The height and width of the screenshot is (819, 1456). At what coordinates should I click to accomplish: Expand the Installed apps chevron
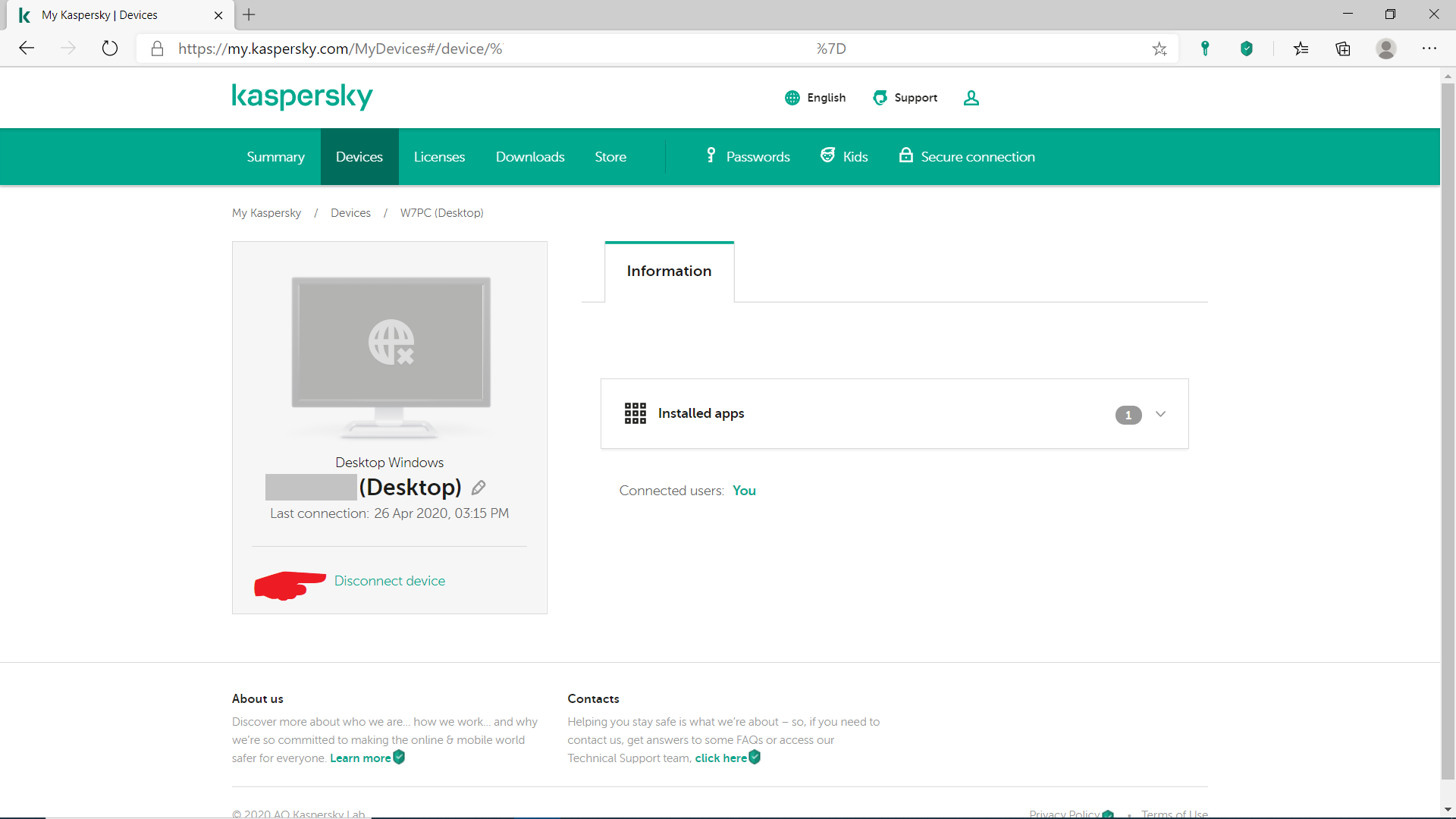[x=1160, y=414]
